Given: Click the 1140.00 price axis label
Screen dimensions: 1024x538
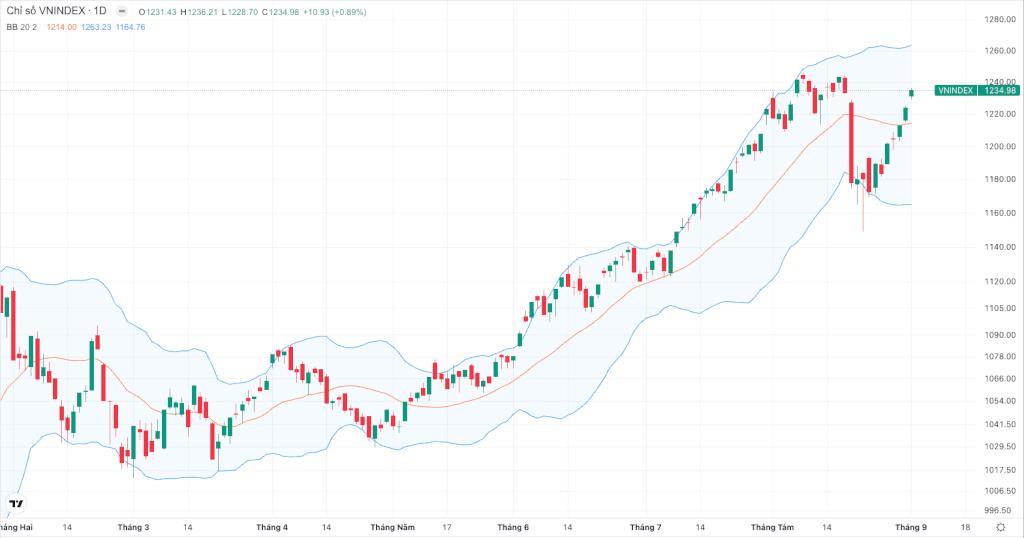Looking at the screenshot, I should [x=1000, y=247].
